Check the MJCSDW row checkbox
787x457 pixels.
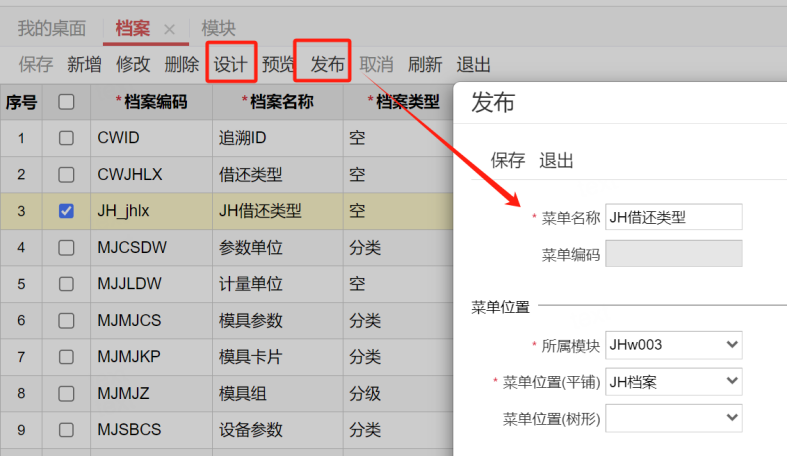coord(66,247)
